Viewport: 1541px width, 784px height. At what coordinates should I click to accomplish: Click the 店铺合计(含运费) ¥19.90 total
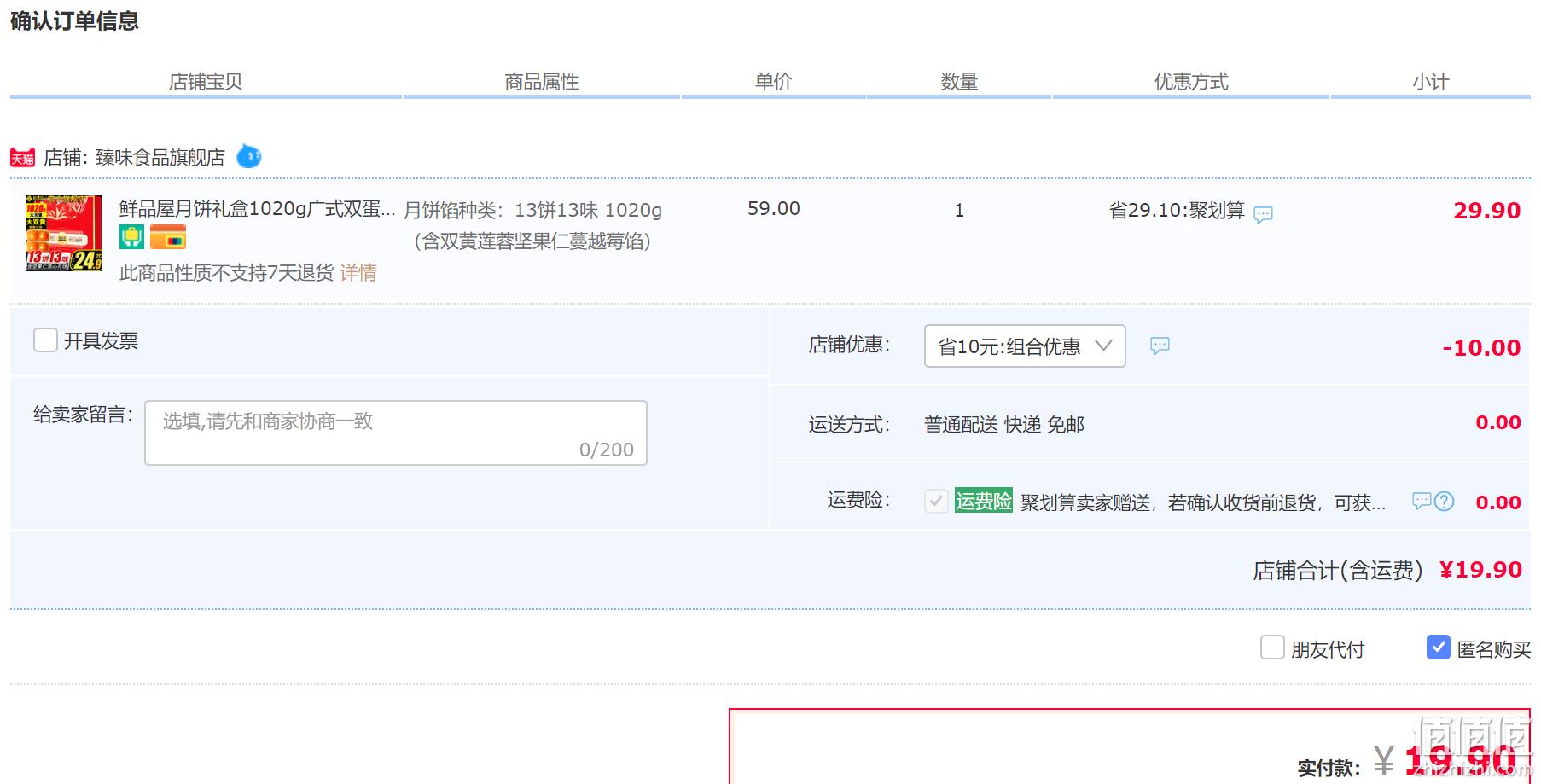pos(1387,570)
